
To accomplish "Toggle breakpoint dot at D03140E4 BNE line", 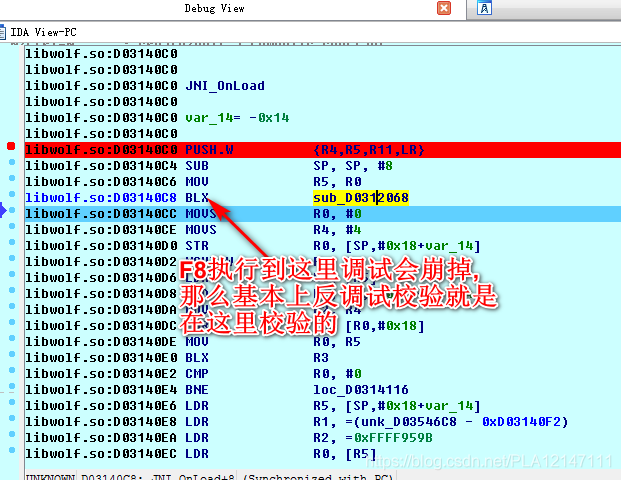I will pyautogui.click(x=12, y=386).
